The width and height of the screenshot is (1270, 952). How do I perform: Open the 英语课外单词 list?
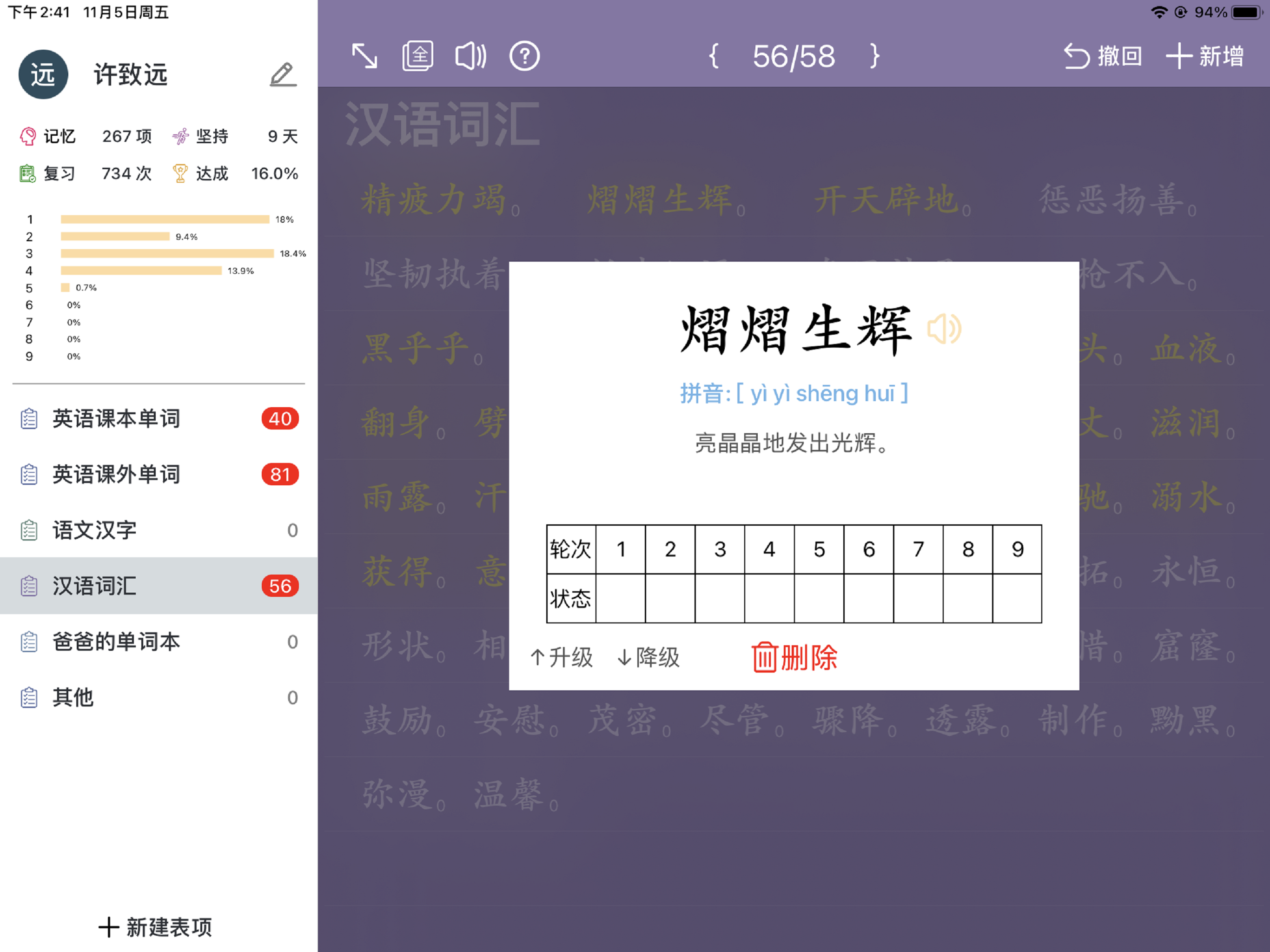(159, 474)
